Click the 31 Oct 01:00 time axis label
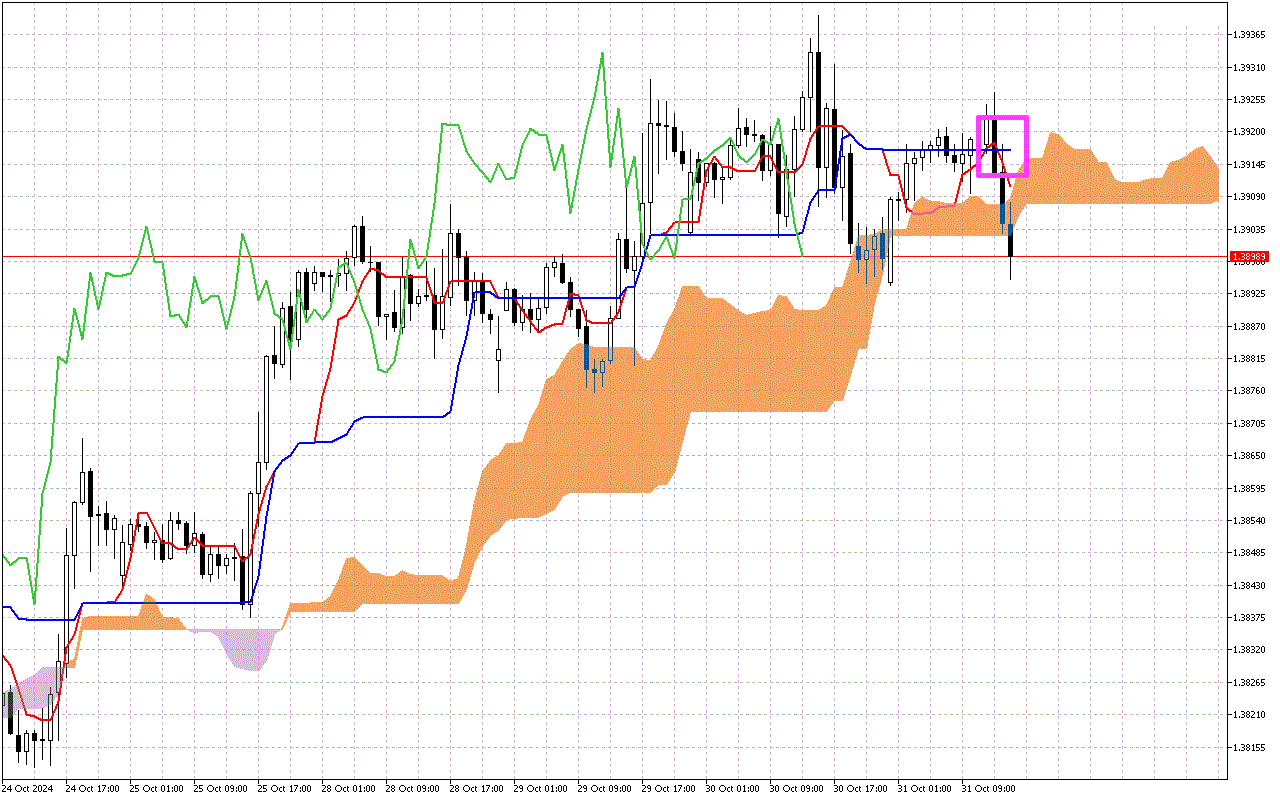Screen dimensions: 1280x800 925,789
